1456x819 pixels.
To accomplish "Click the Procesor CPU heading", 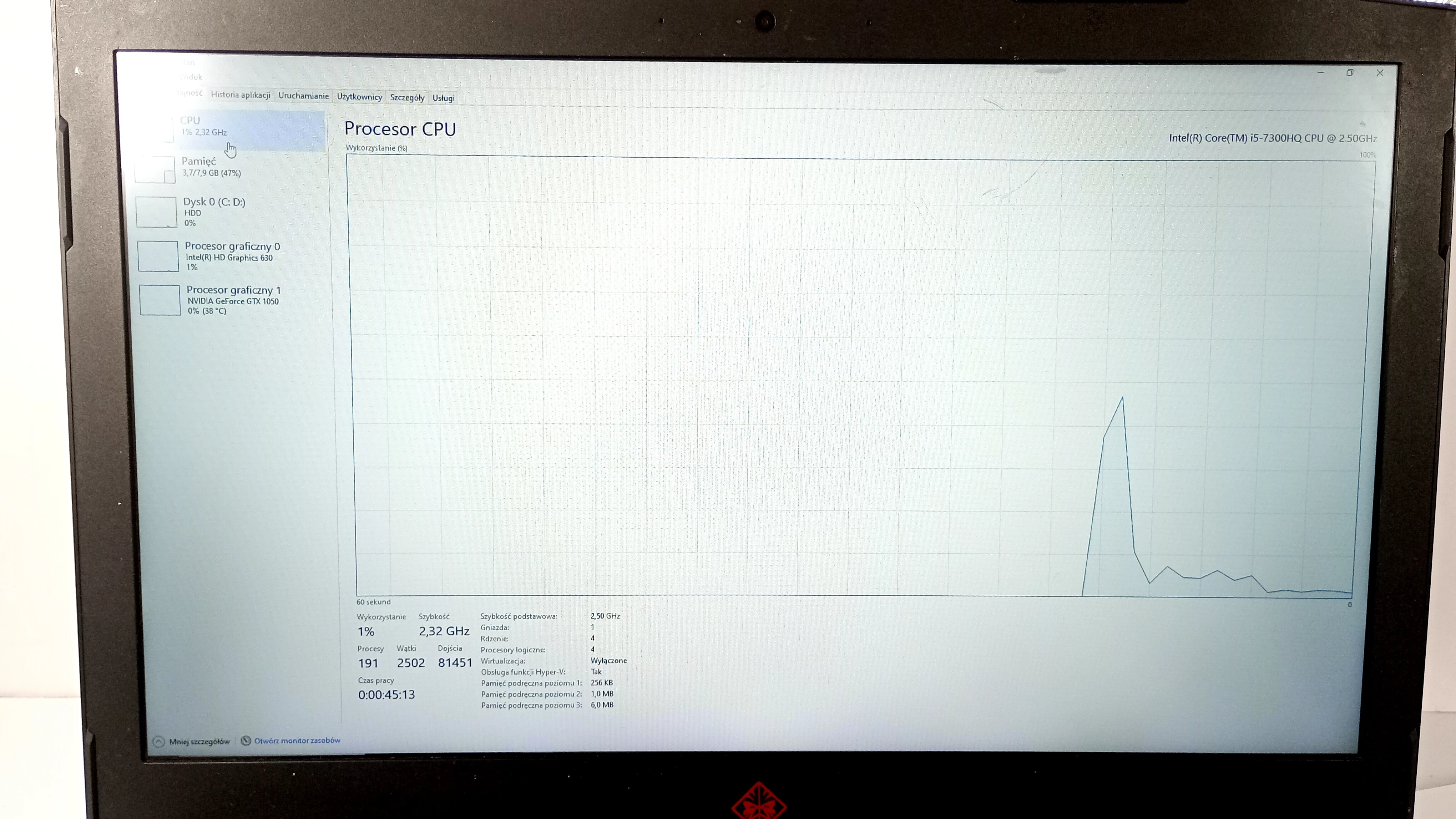I will point(400,129).
